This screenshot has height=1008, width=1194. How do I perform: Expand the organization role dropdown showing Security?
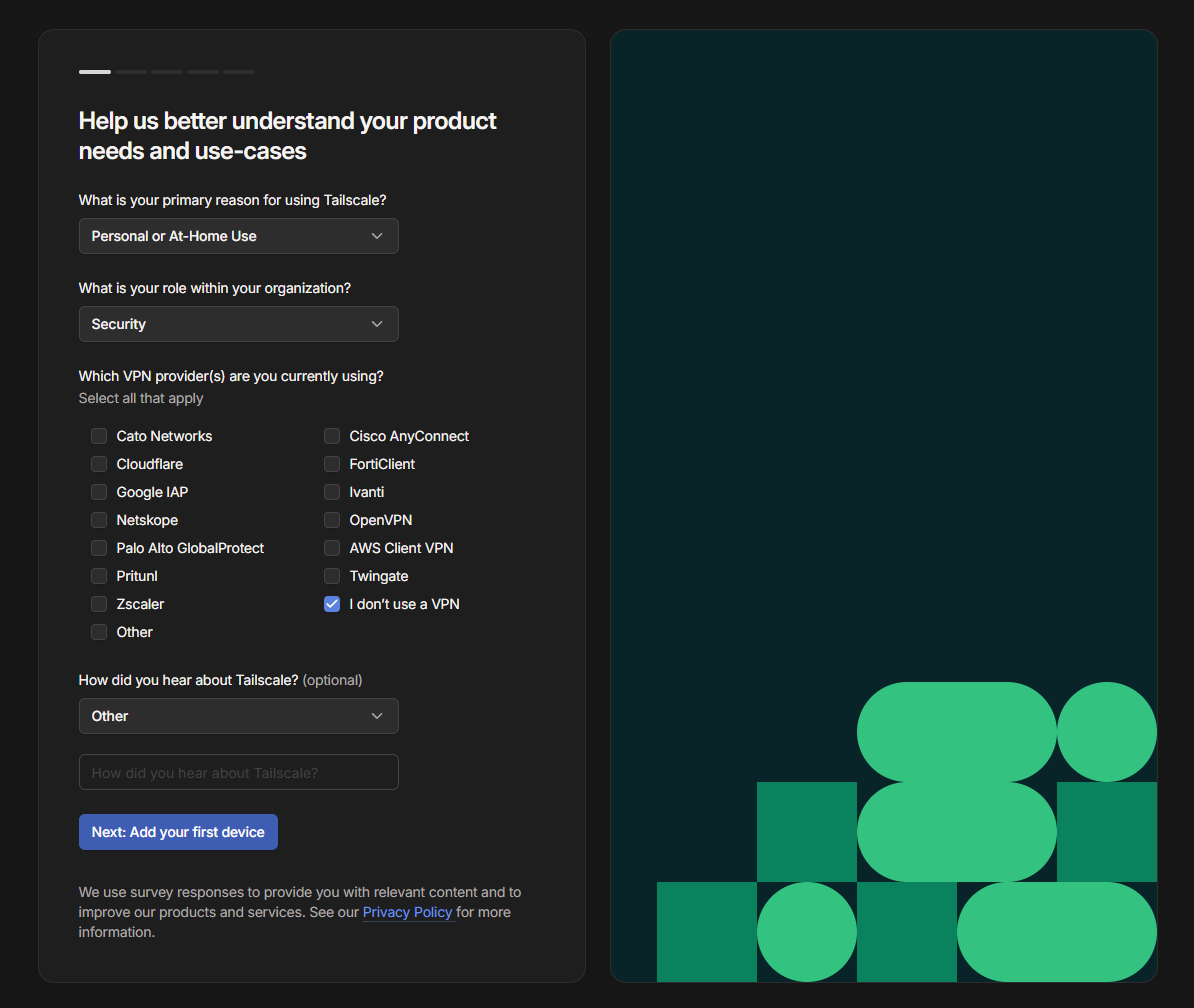coord(238,324)
